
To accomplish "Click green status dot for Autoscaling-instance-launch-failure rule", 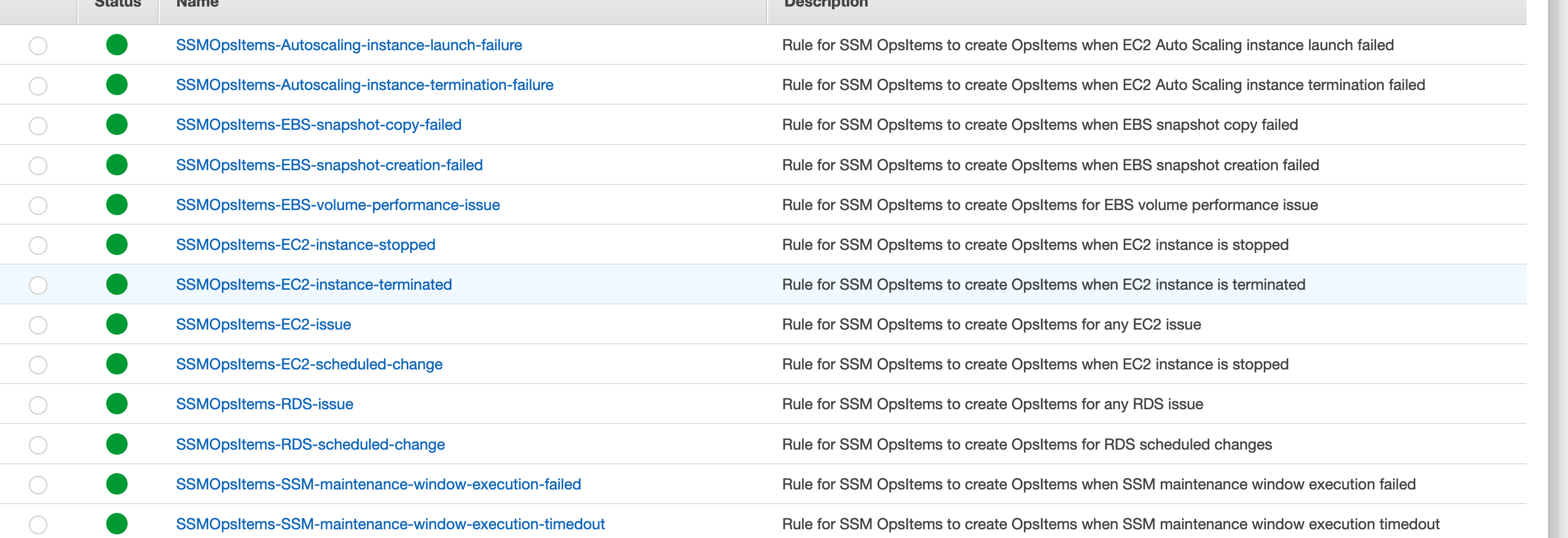I will [117, 45].
